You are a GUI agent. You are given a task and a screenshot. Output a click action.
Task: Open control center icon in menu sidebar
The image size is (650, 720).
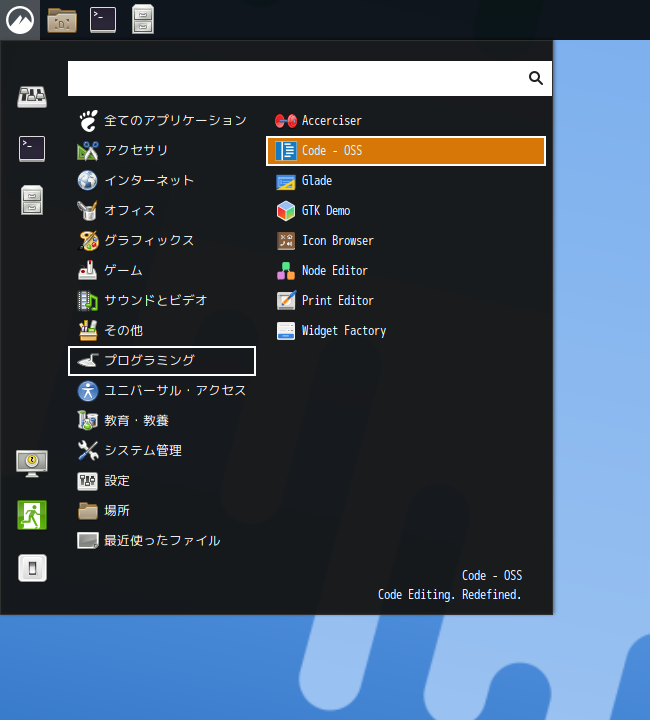pyautogui.click(x=32, y=96)
